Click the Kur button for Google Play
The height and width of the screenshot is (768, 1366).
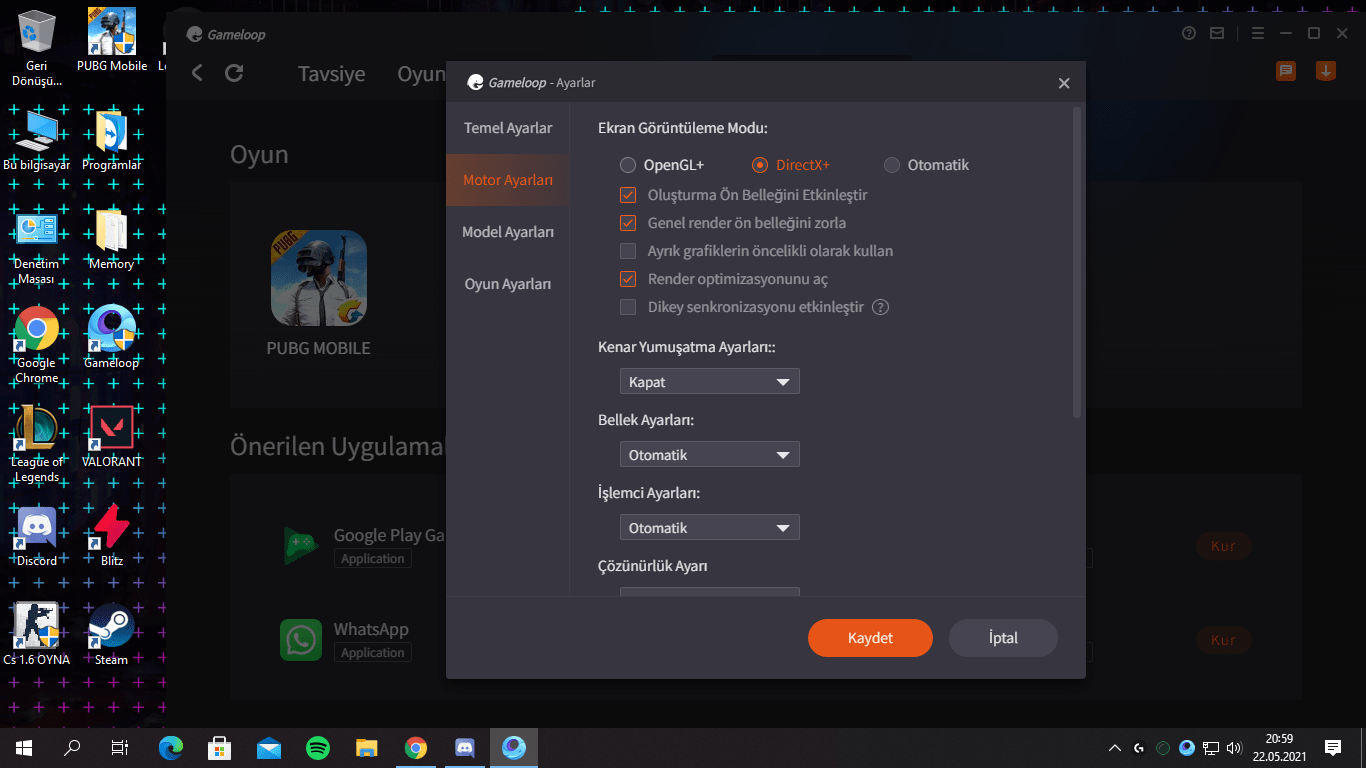tap(1223, 547)
